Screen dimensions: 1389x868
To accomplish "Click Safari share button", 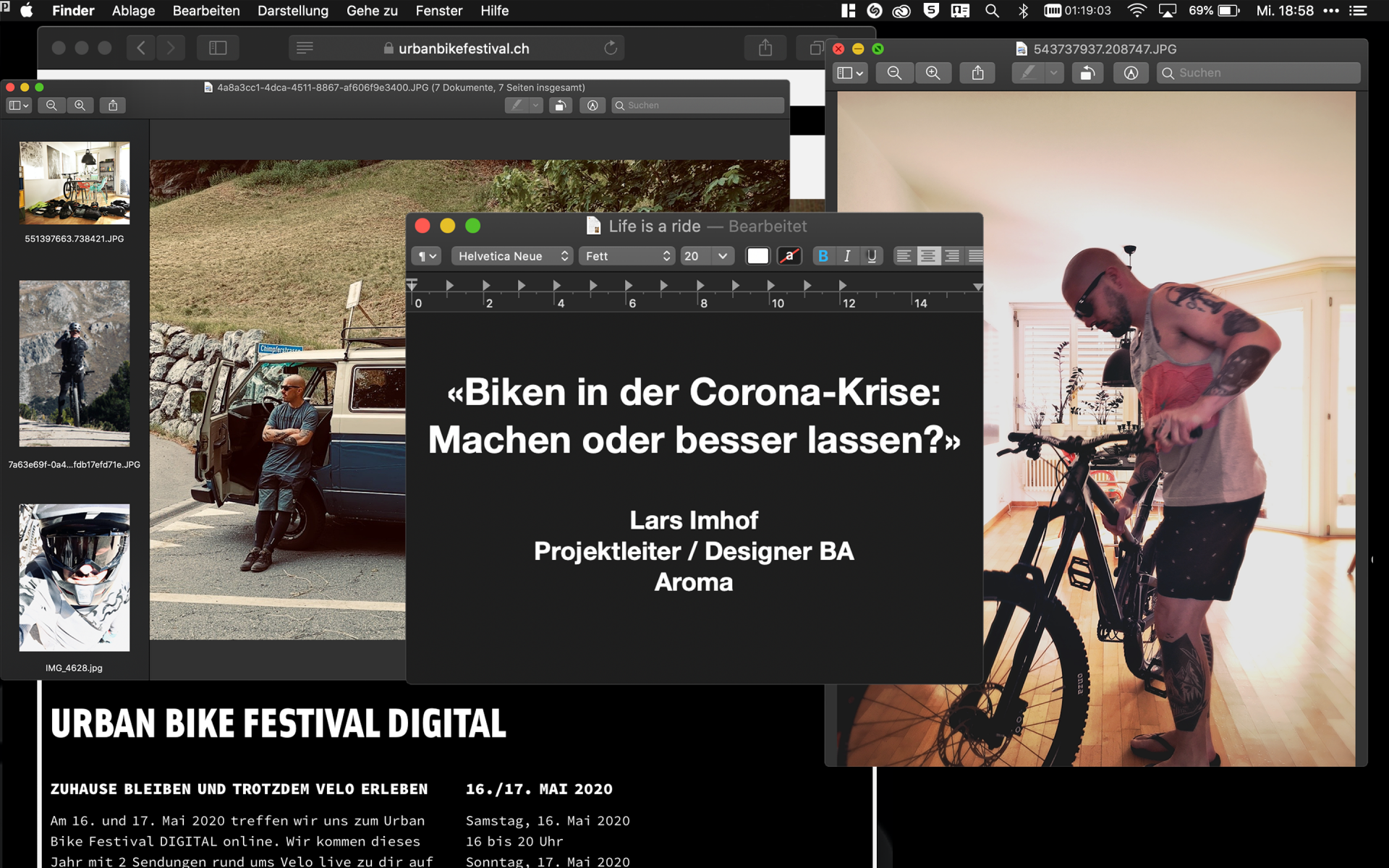I will pyautogui.click(x=765, y=48).
